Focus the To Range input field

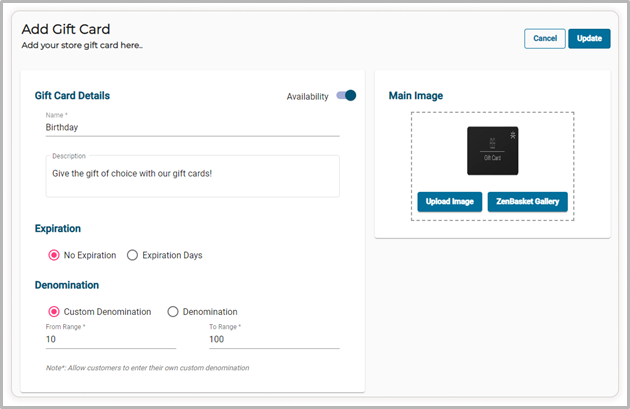273,340
